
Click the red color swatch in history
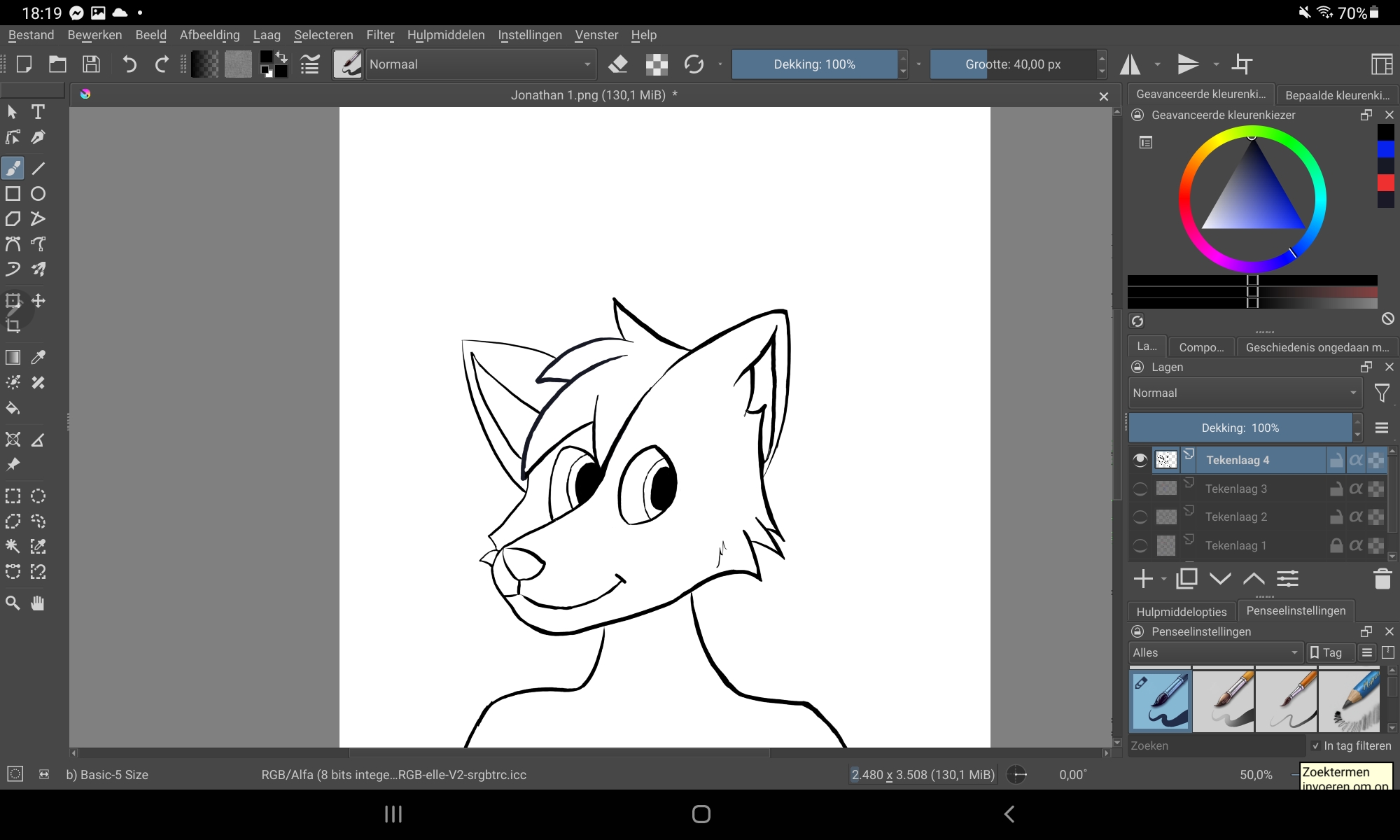point(1385,183)
